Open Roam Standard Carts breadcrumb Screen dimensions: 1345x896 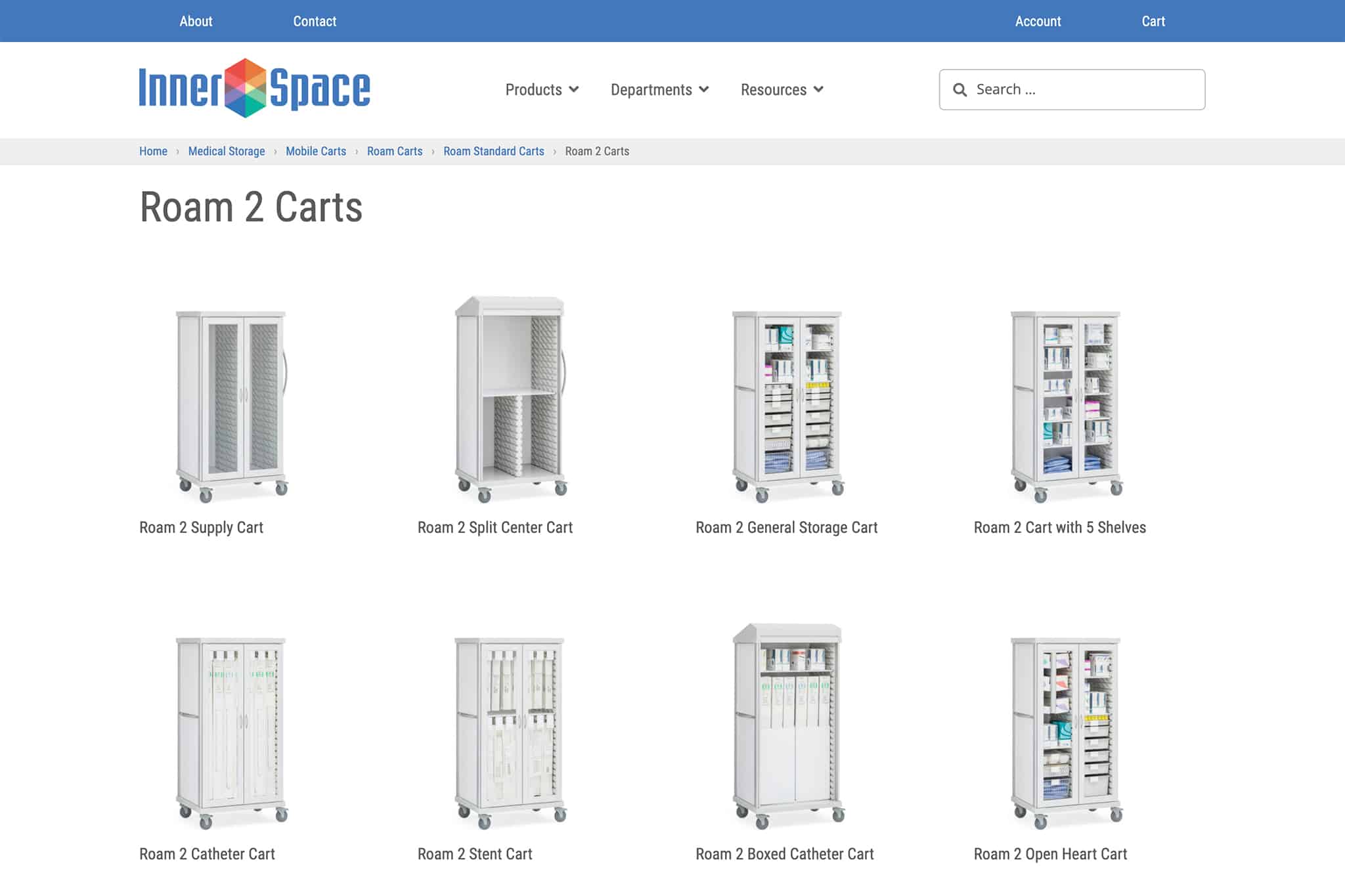494,151
